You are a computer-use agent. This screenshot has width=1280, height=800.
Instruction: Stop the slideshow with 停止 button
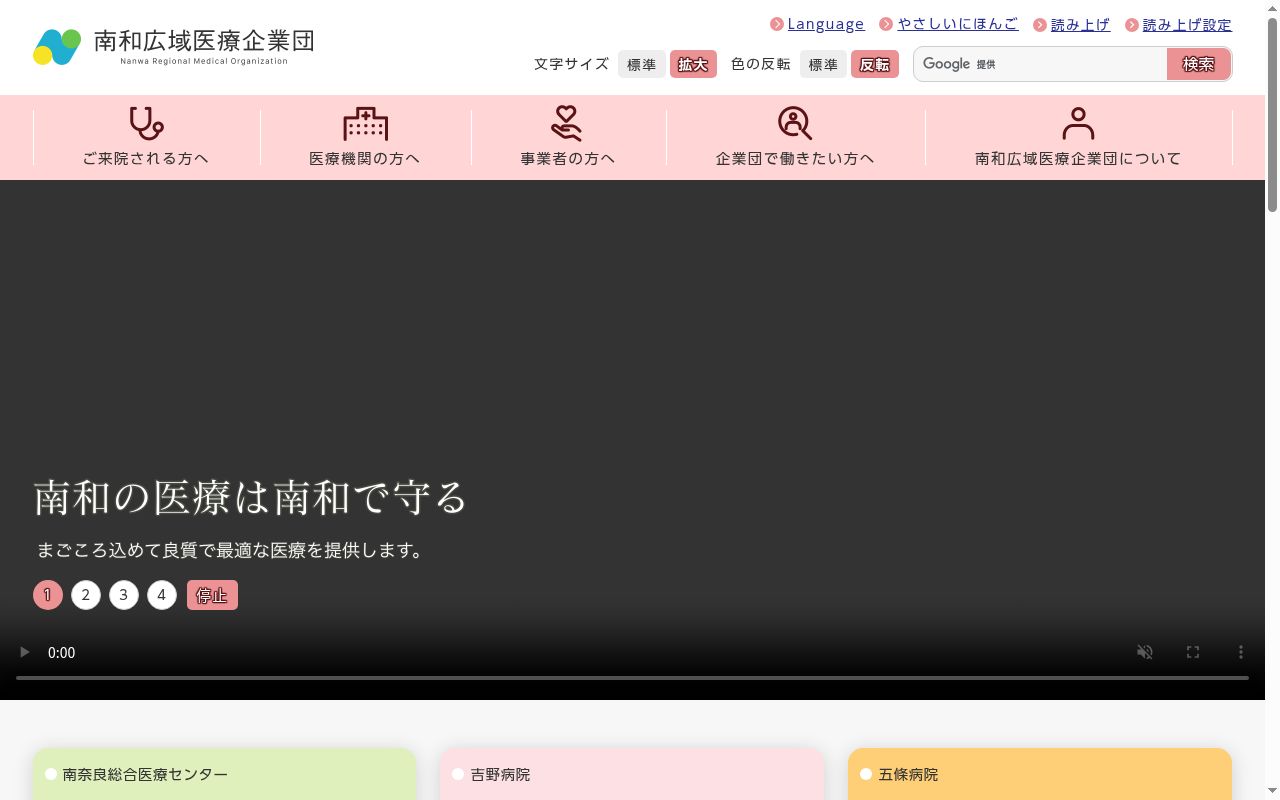click(x=212, y=595)
